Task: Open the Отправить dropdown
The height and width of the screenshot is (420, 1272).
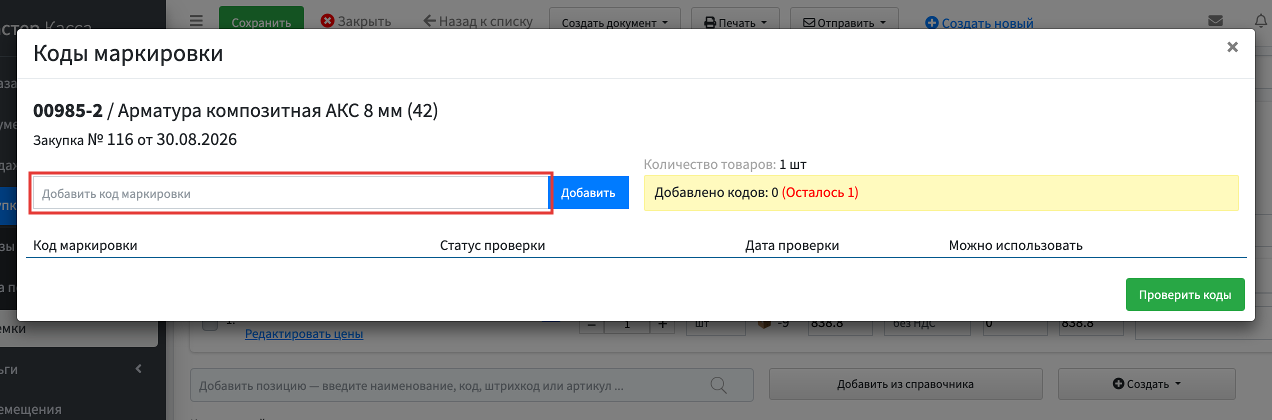Action: [x=844, y=22]
